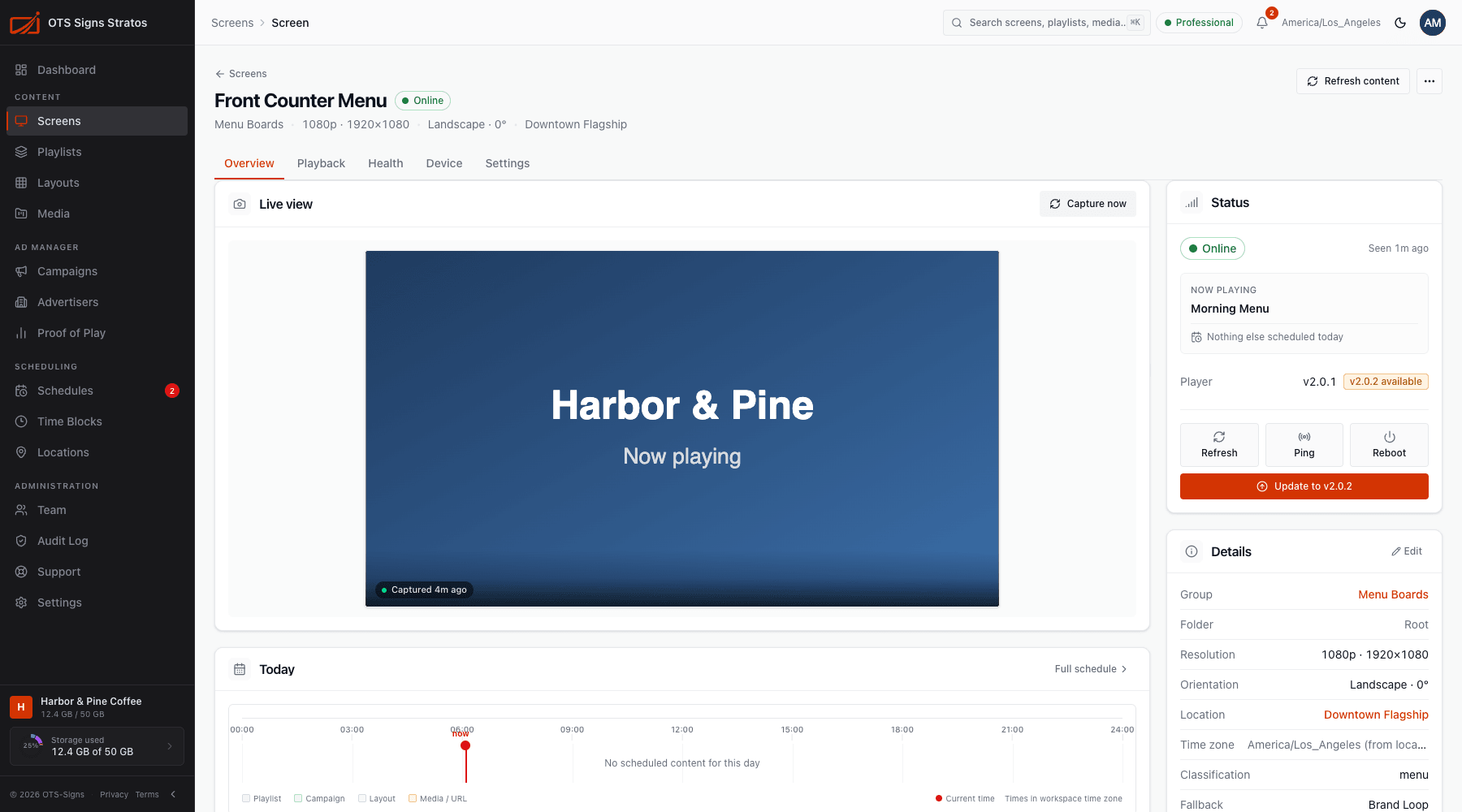The image size is (1462, 812).
Task: Open the America/Los_Angeles time zone selector
Action: click(x=1330, y=23)
